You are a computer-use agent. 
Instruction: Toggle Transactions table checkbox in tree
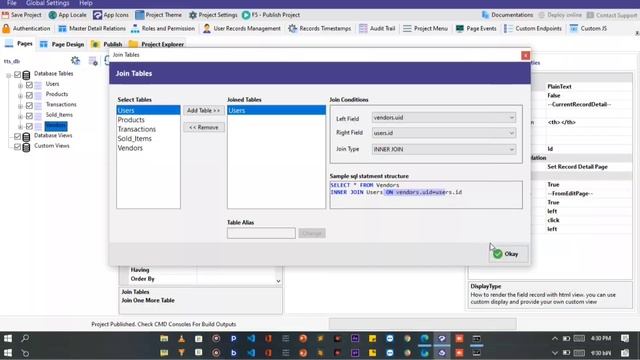click(29, 105)
